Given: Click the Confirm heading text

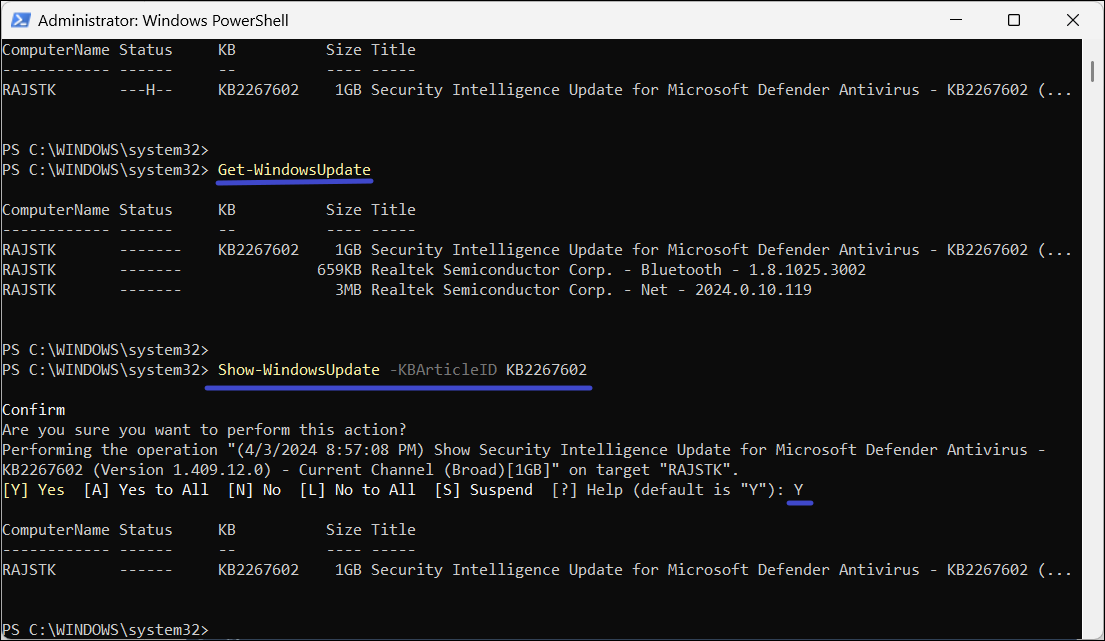Looking at the screenshot, I should (33, 410).
